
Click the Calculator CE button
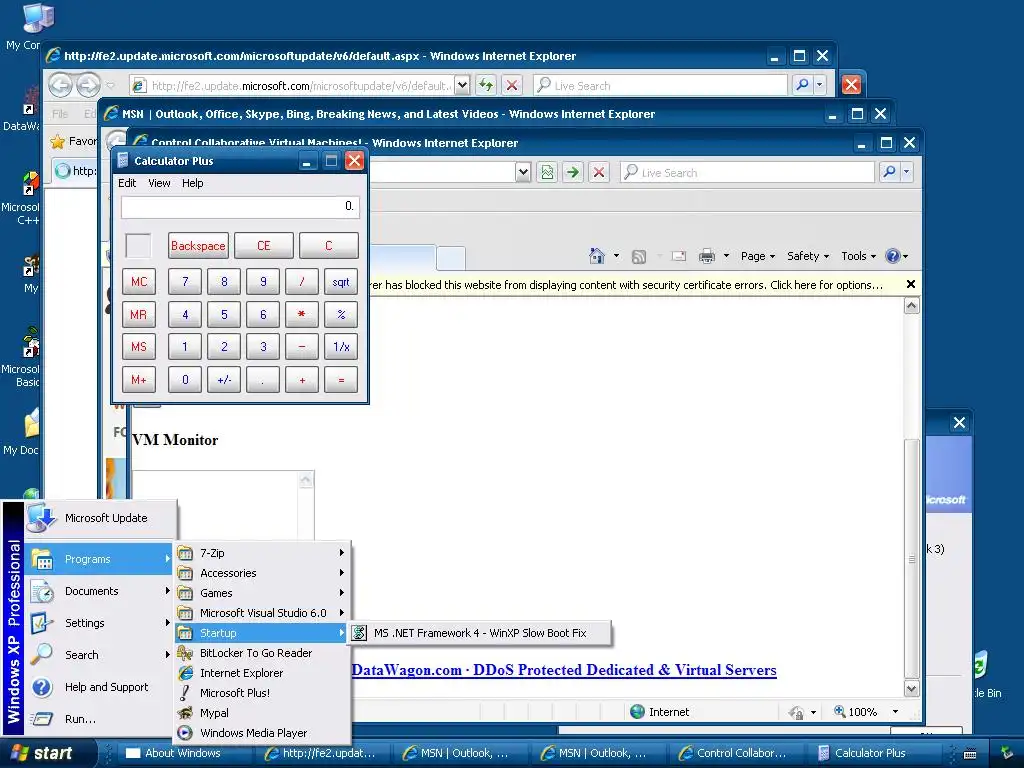point(264,246)
